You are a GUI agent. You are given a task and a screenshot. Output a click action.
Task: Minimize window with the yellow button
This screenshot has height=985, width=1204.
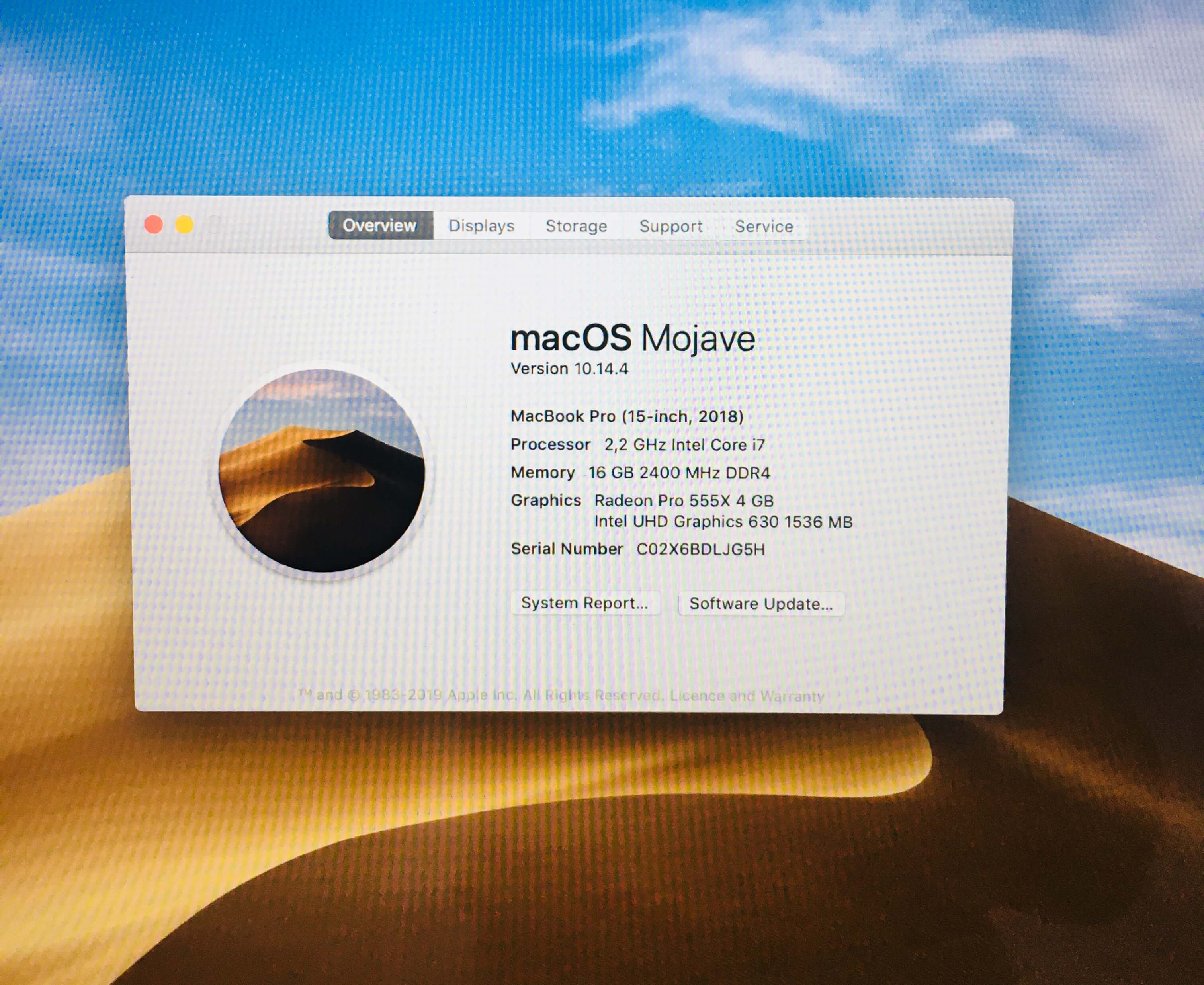184,225
